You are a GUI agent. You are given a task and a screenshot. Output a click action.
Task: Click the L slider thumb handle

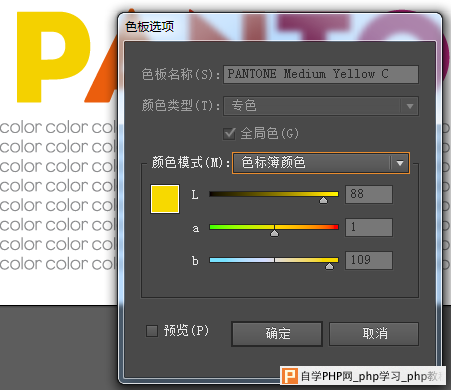point(323,200)
